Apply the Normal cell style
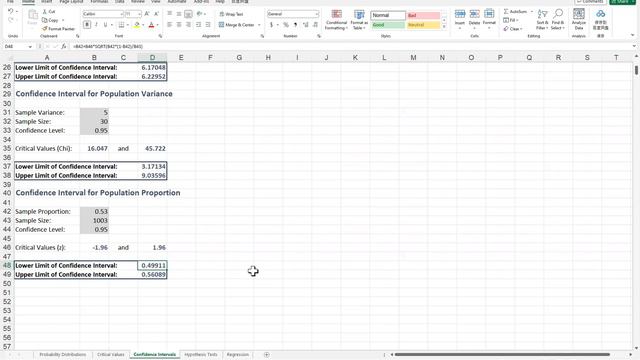 pyautogui.click(x=388, y=16)
